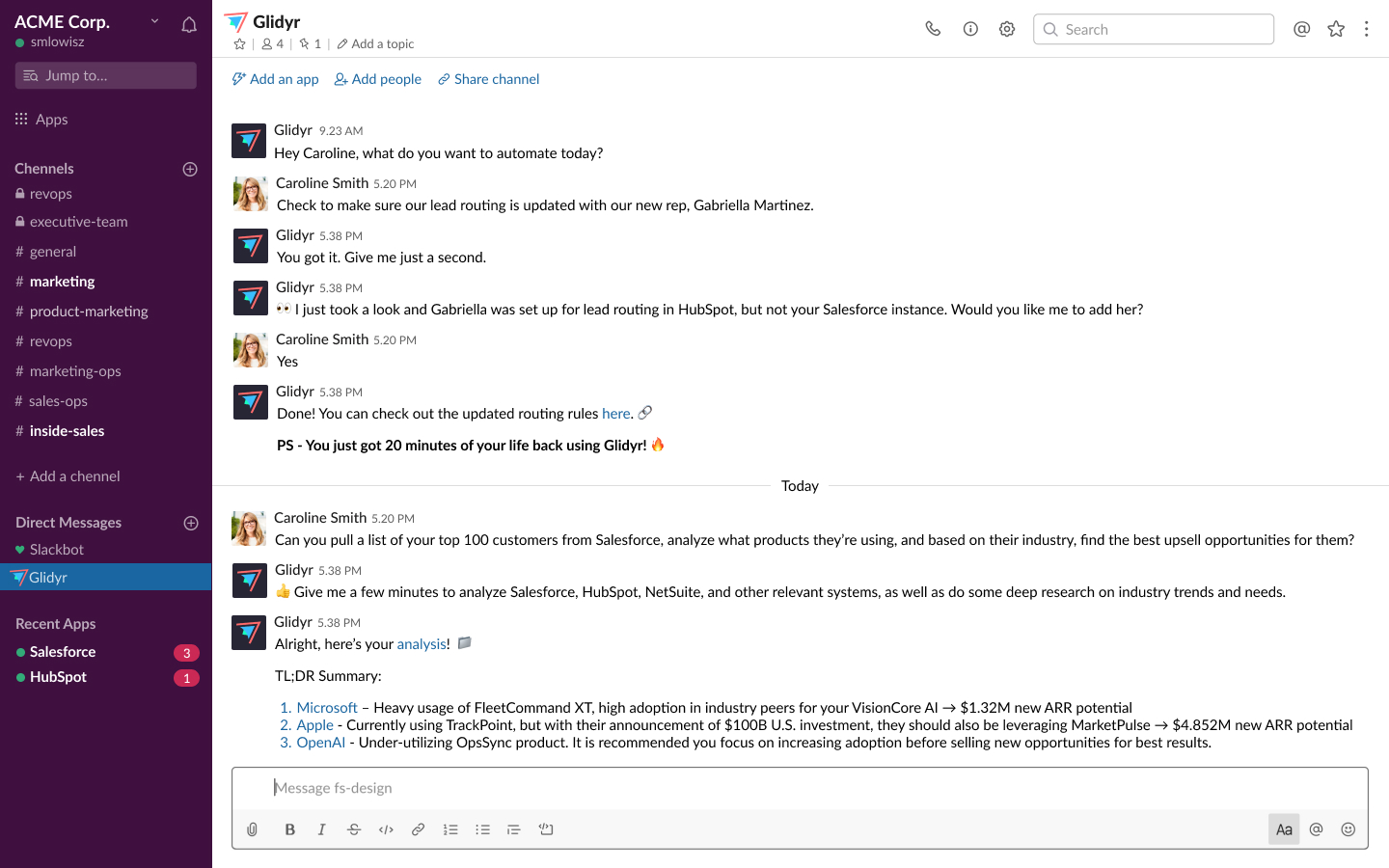Add a new channel with plus icon beside Chennels

tap(190, 169)
